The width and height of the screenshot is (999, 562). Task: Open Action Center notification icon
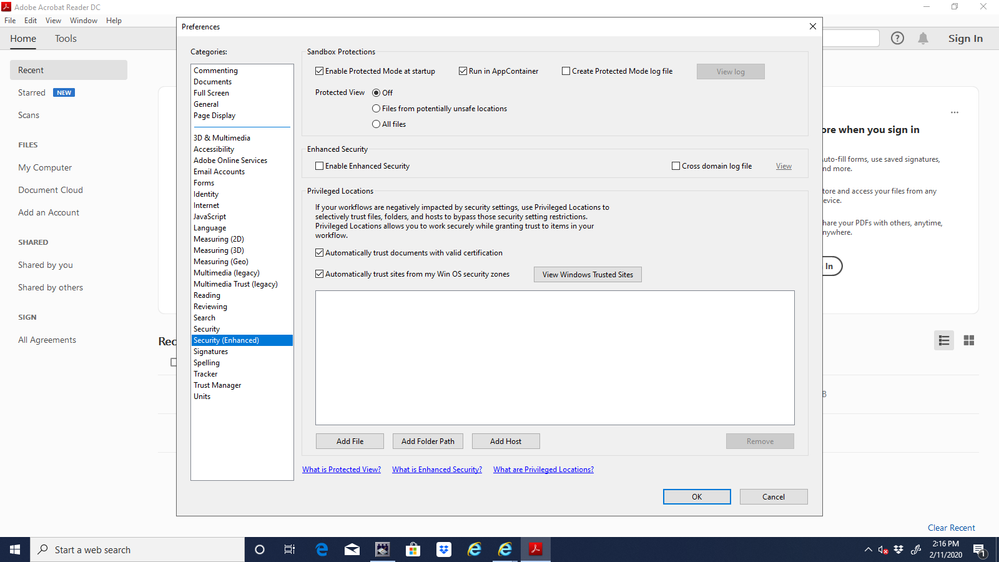pos(980,549)
